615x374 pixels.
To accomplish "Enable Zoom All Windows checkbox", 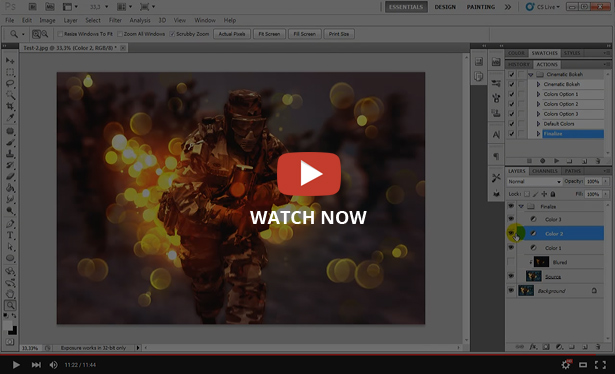I will click(x=120, y=34).
